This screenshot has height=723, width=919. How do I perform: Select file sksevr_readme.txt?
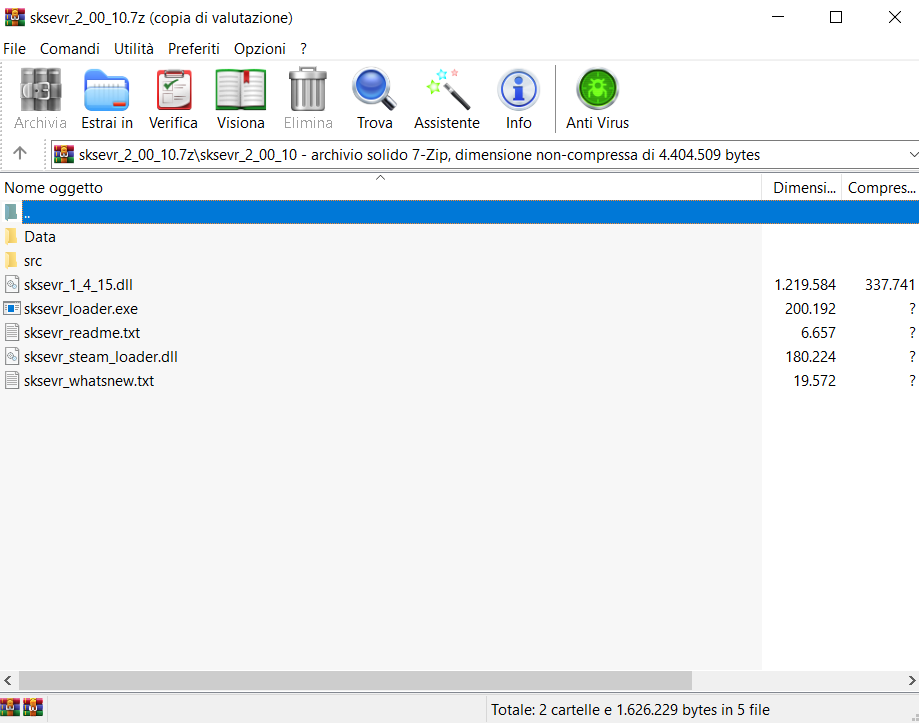(82, 333)
